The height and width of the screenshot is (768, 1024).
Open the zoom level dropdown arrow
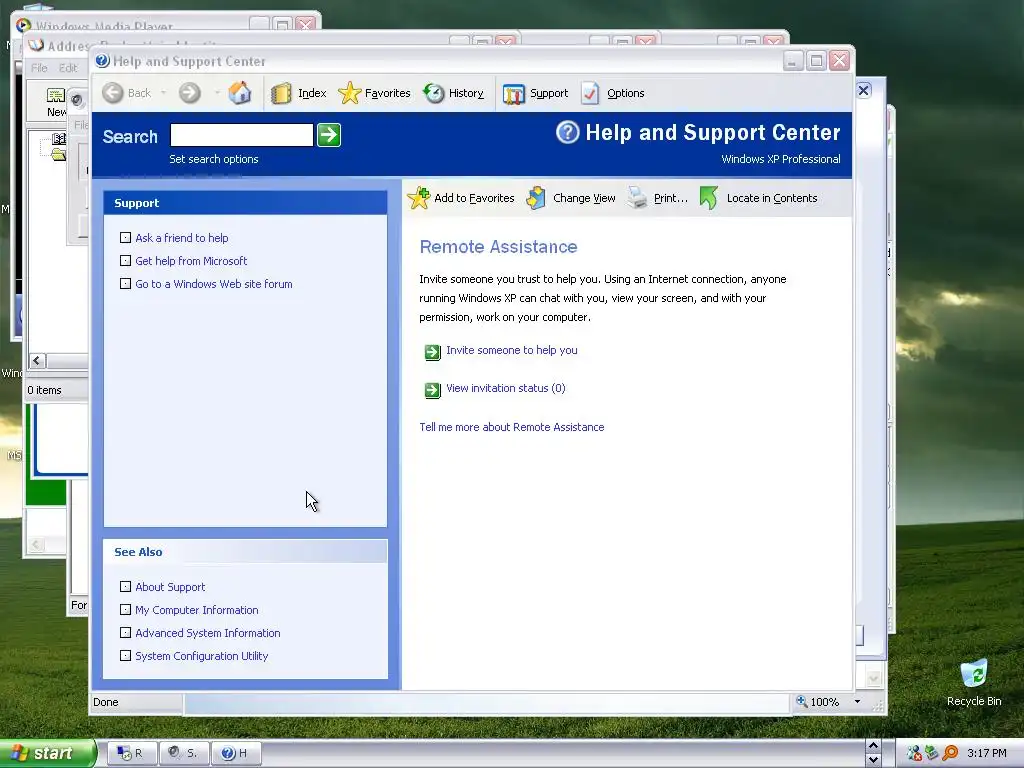click(857, 701)
